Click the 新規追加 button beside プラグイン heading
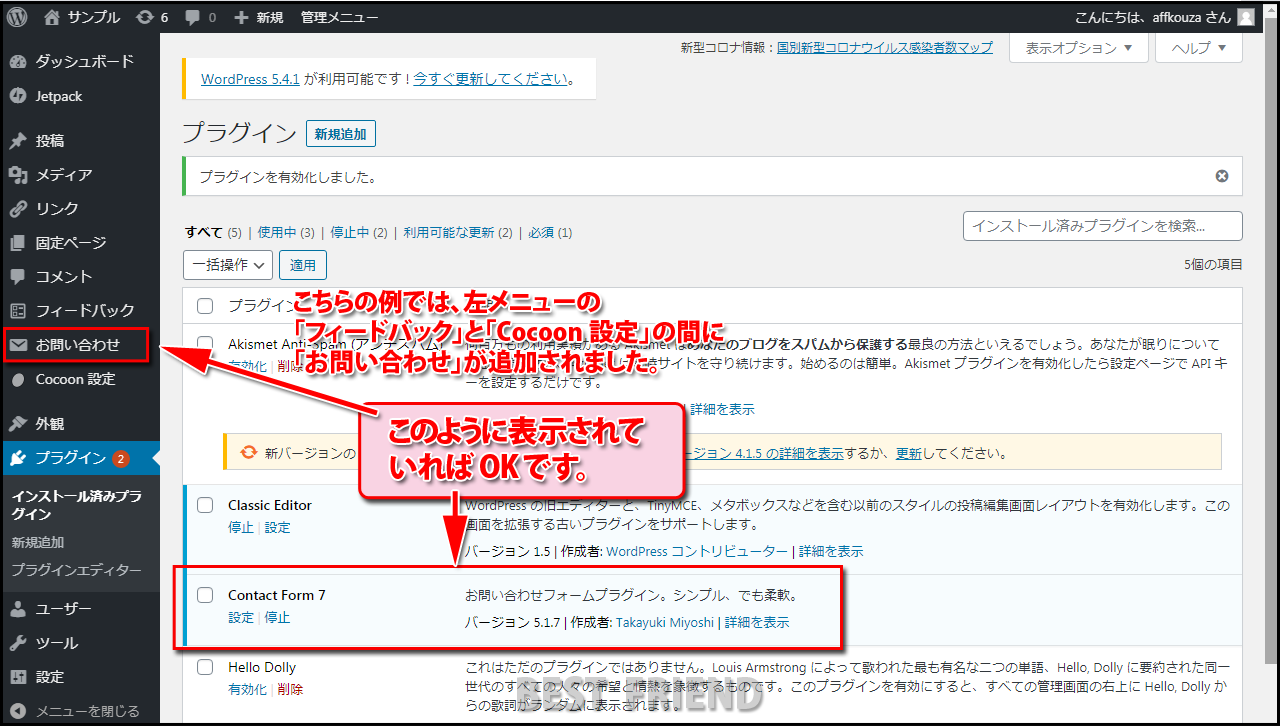 pyautogui.click(x=341, y=134)
